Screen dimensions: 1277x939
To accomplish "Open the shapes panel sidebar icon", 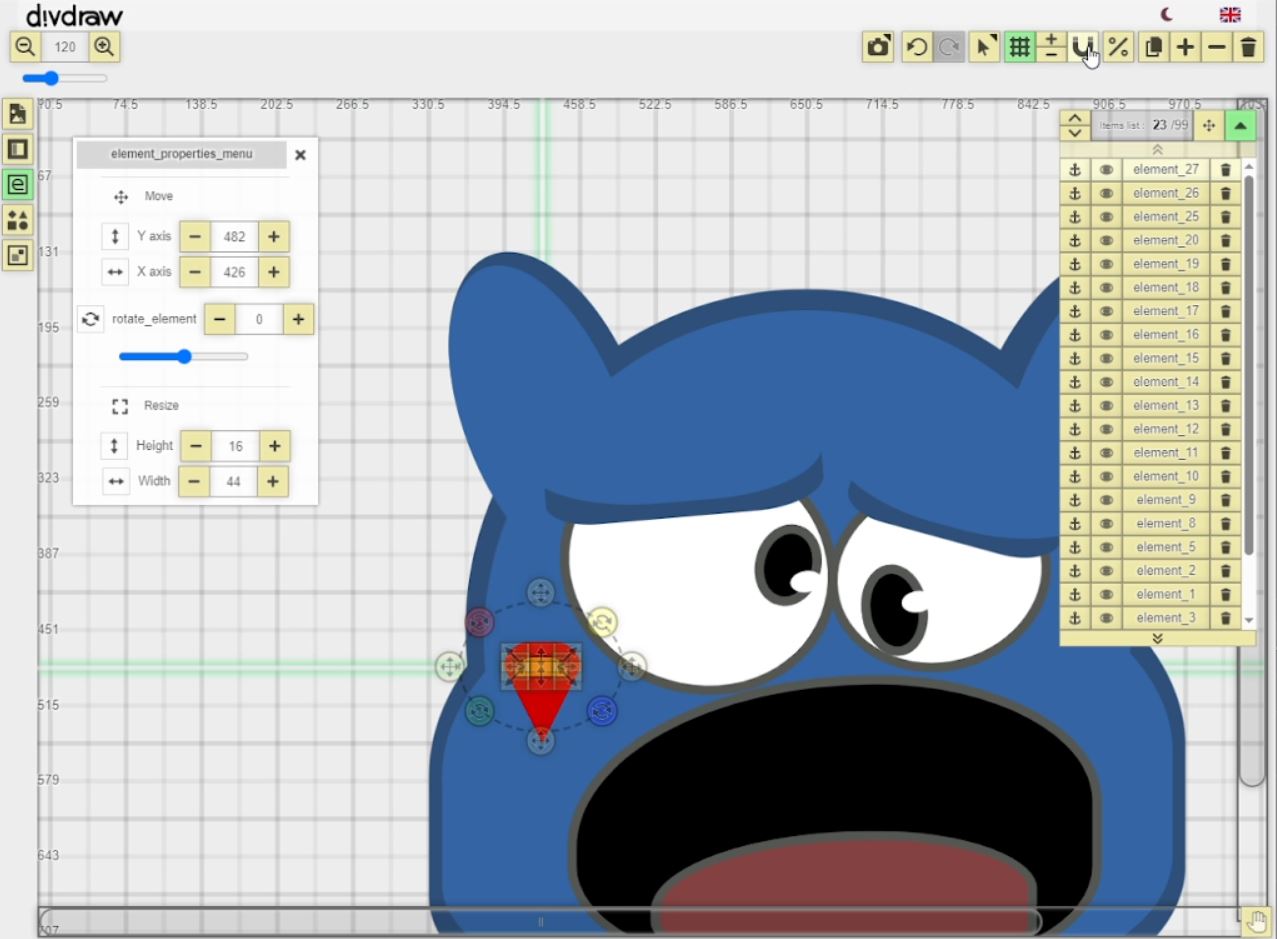I will 17,220.
